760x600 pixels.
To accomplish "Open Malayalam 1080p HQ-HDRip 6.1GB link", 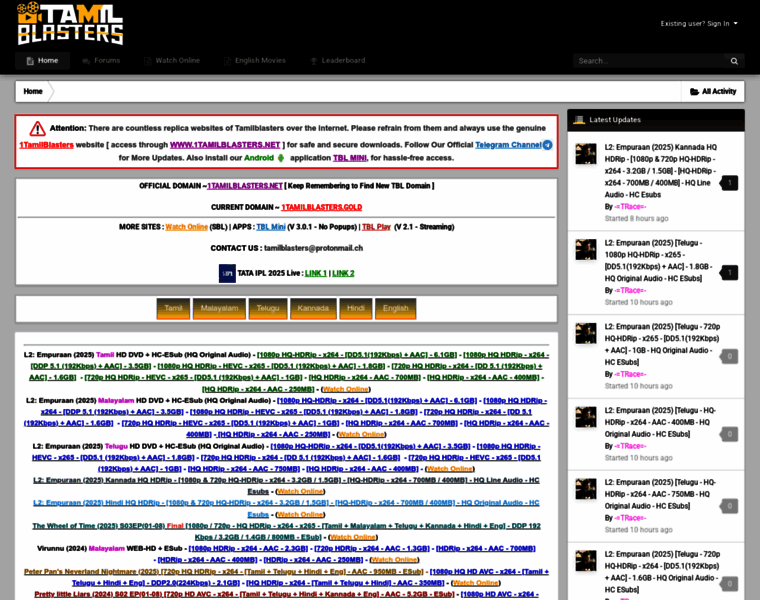I will pos(377,401).
